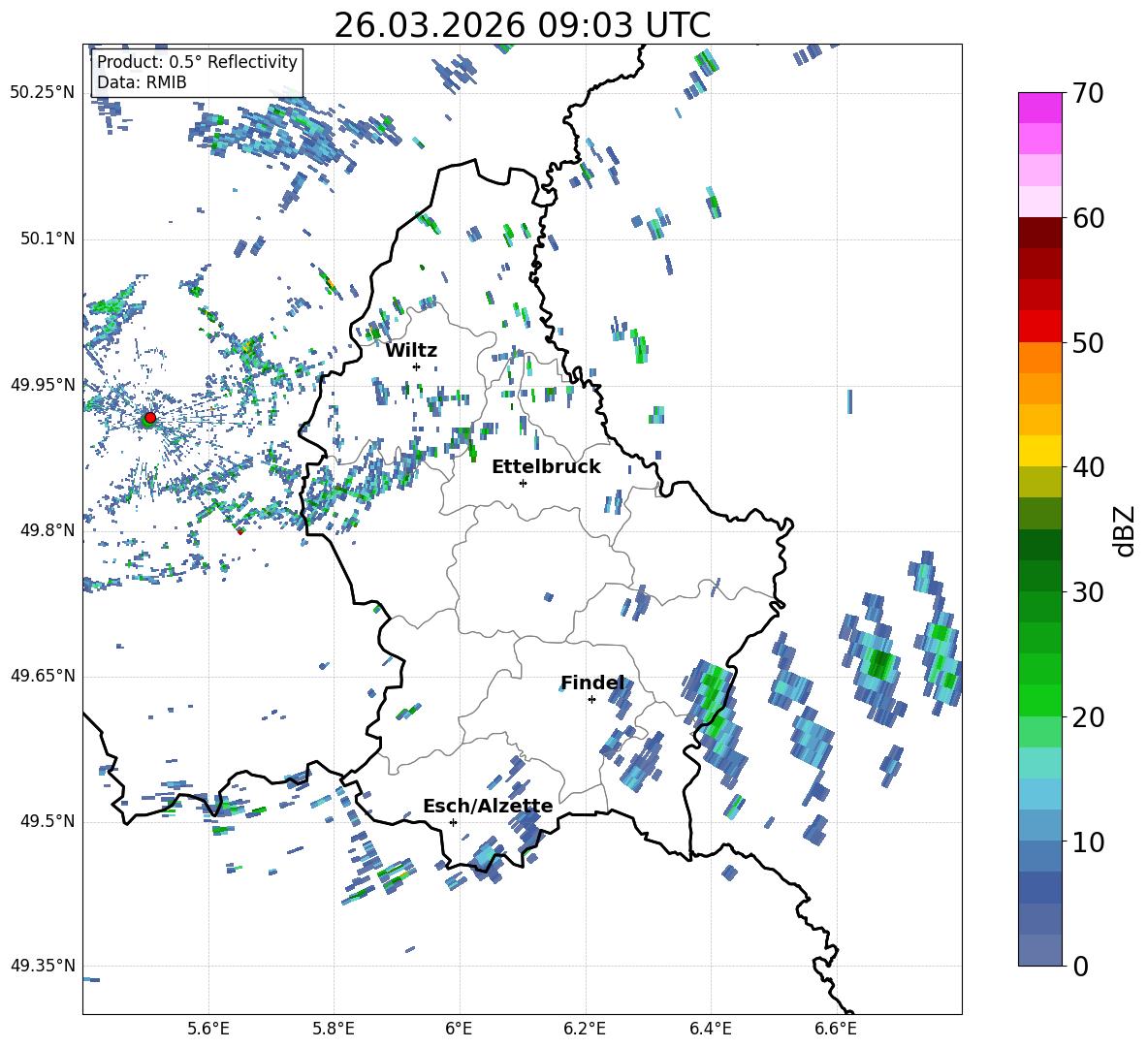Click the 6.4°E longitude label
The width and height of the screenshot is (1148, 1048).
[710, 1029]
